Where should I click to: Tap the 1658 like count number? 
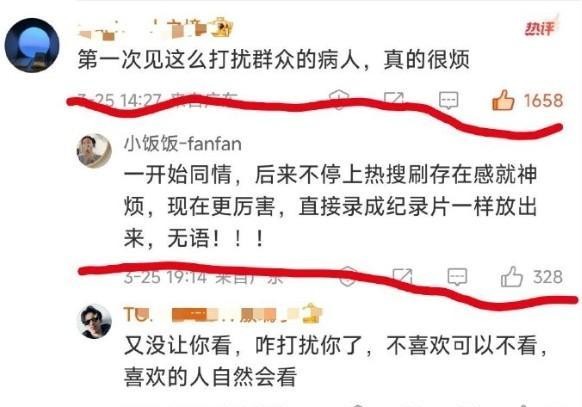[543, 101]
